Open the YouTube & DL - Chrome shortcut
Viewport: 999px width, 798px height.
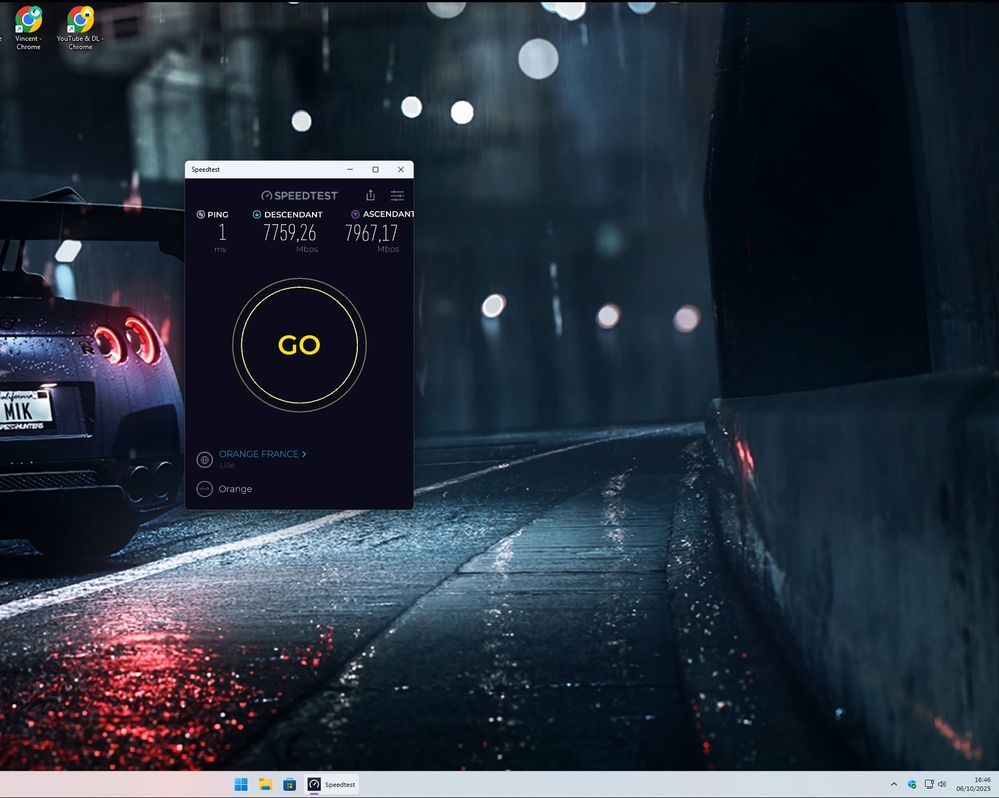click(79, 22)
